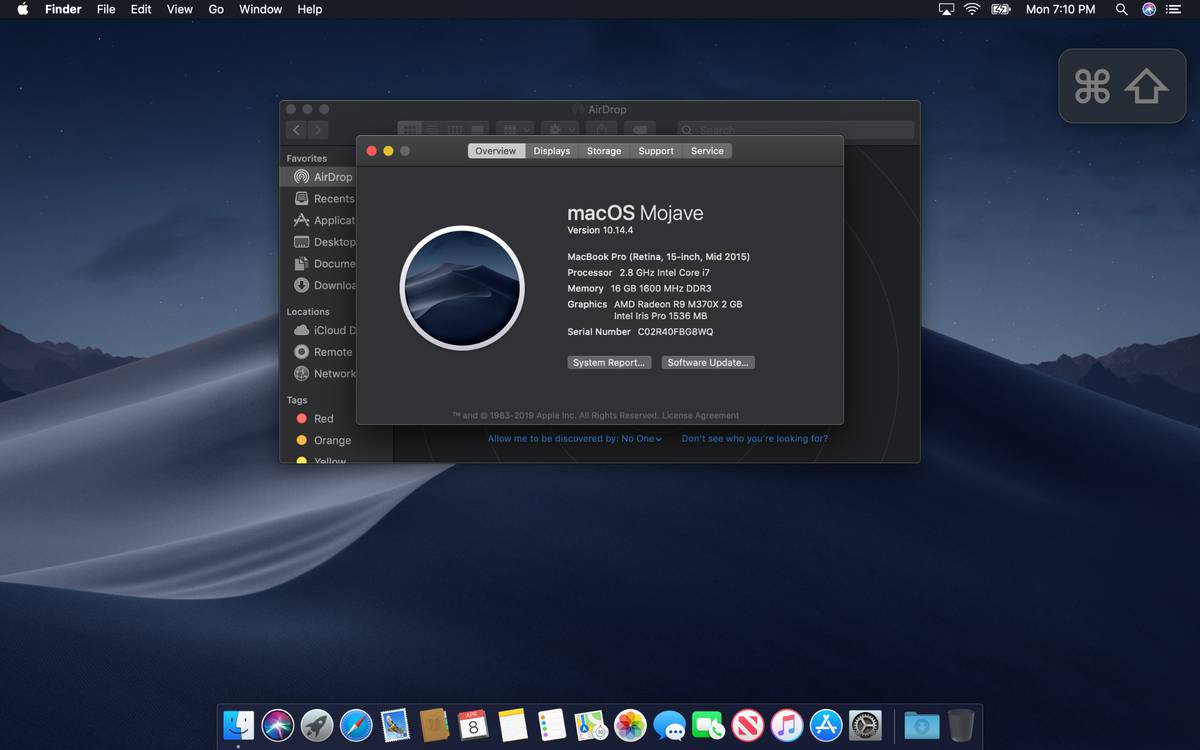Open Notification Center list icon

click(1174, 9)
